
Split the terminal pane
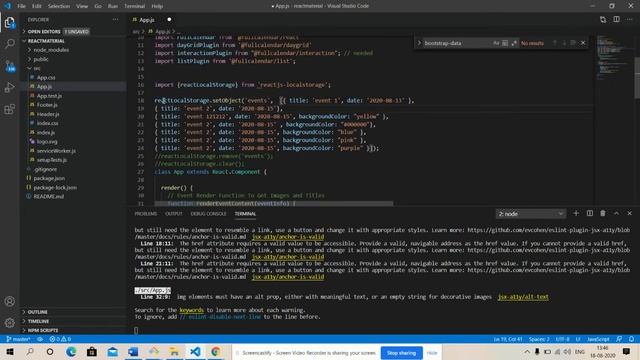click(x=589, y=213)
